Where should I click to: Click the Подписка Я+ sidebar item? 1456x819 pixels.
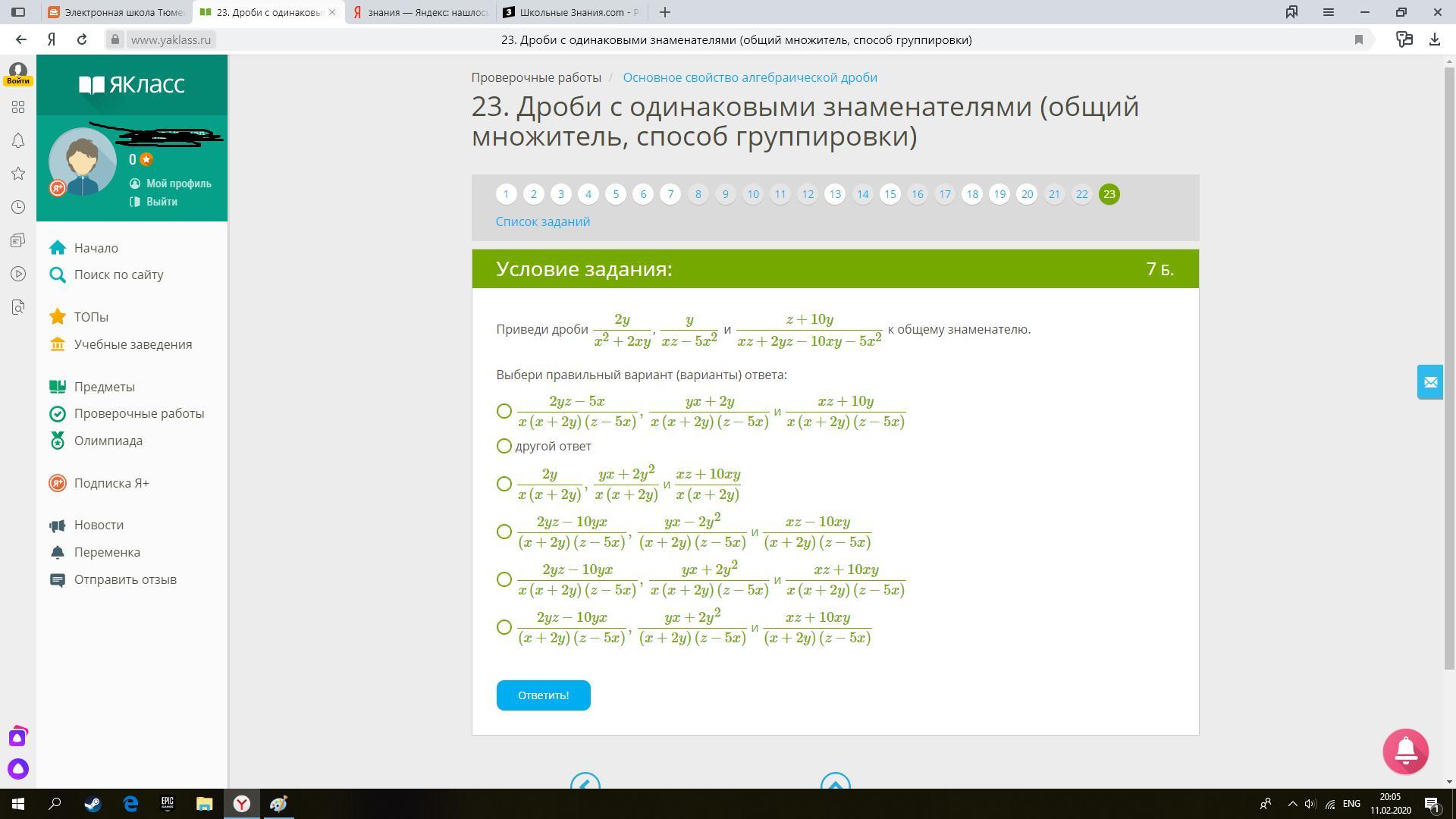(x=111, y=483)
